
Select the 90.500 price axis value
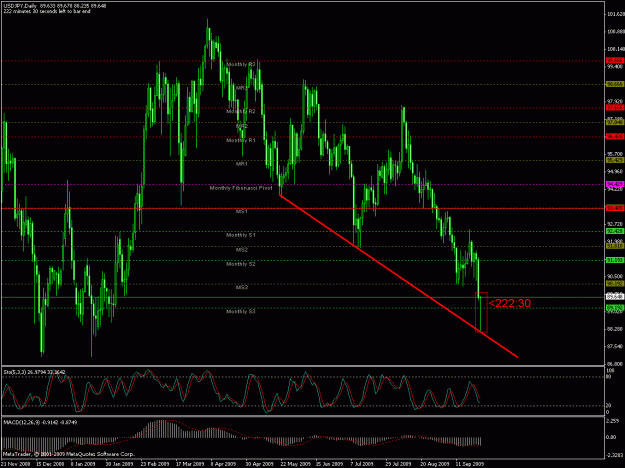tap(616, 276)
